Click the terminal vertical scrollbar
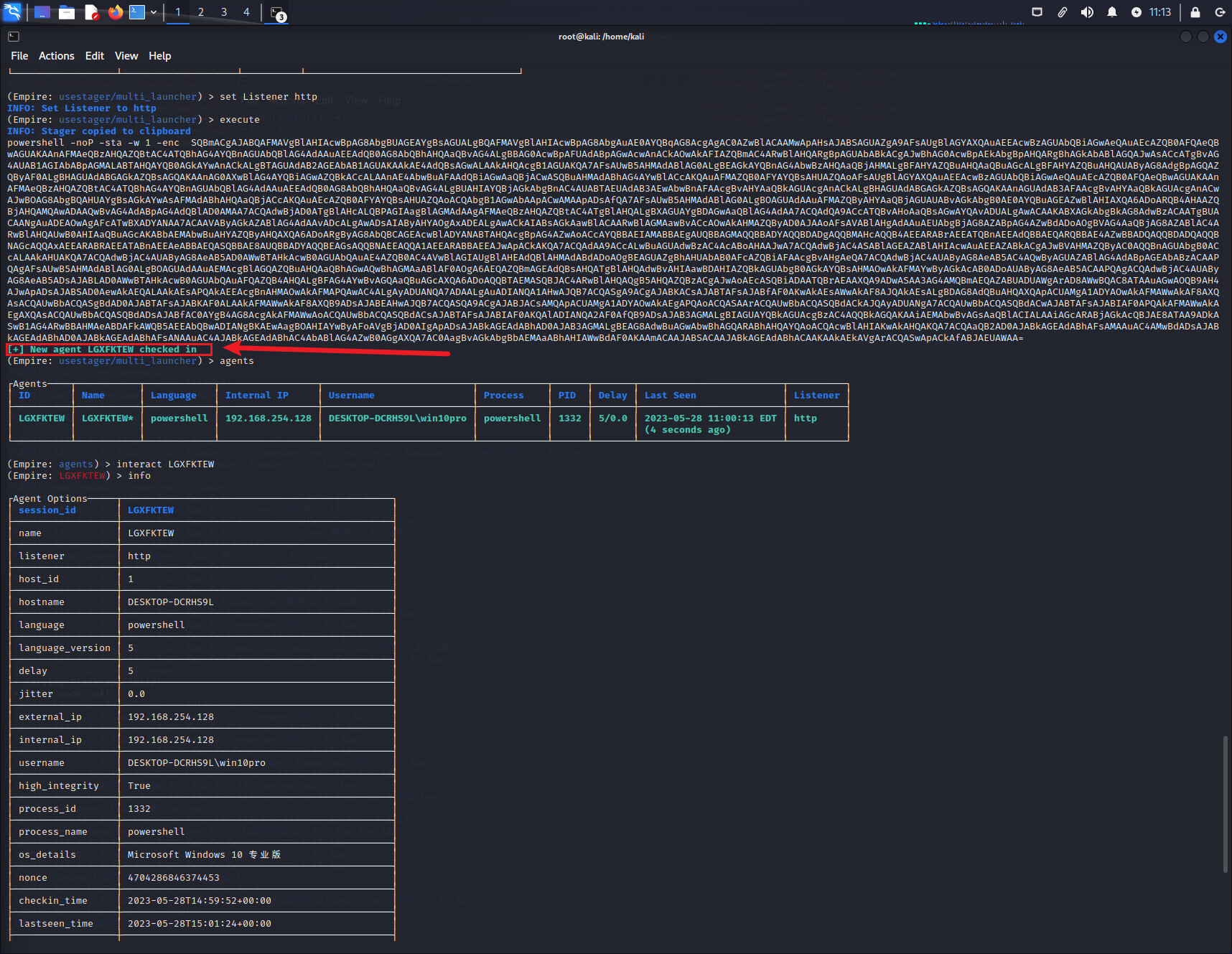The width and height of the screenshot is (1232, 954). pos(1226,804)
